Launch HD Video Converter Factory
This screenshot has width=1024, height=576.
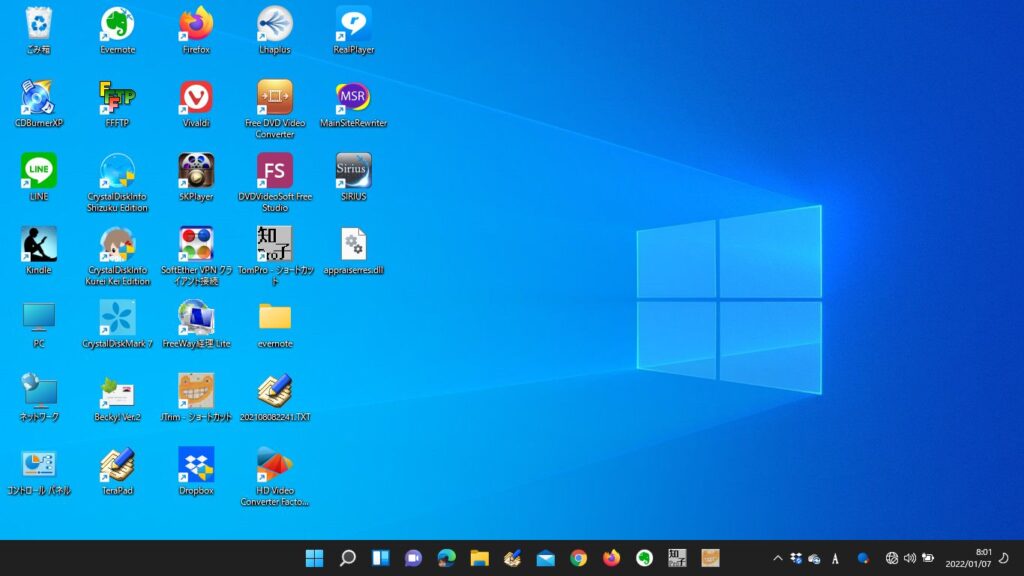coord(274,463)
